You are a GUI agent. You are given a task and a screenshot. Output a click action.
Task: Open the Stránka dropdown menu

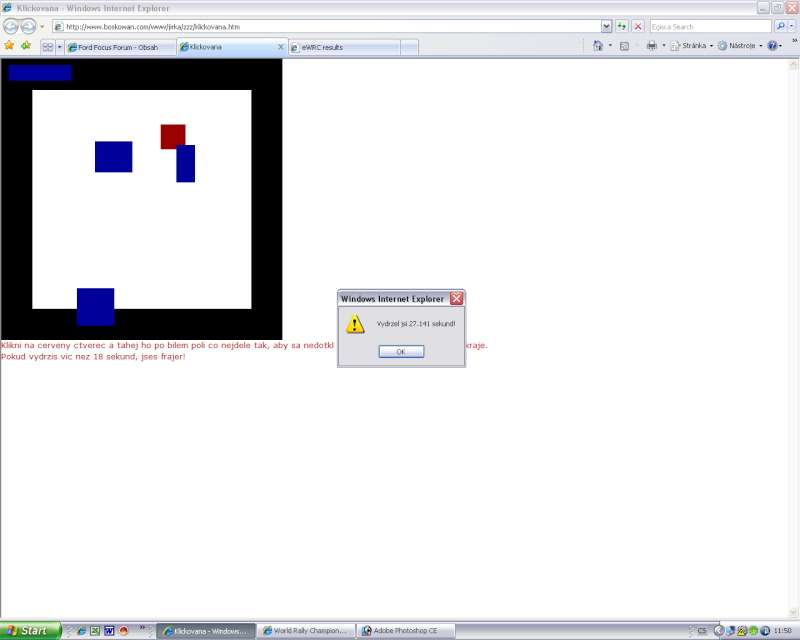[691, 46]
